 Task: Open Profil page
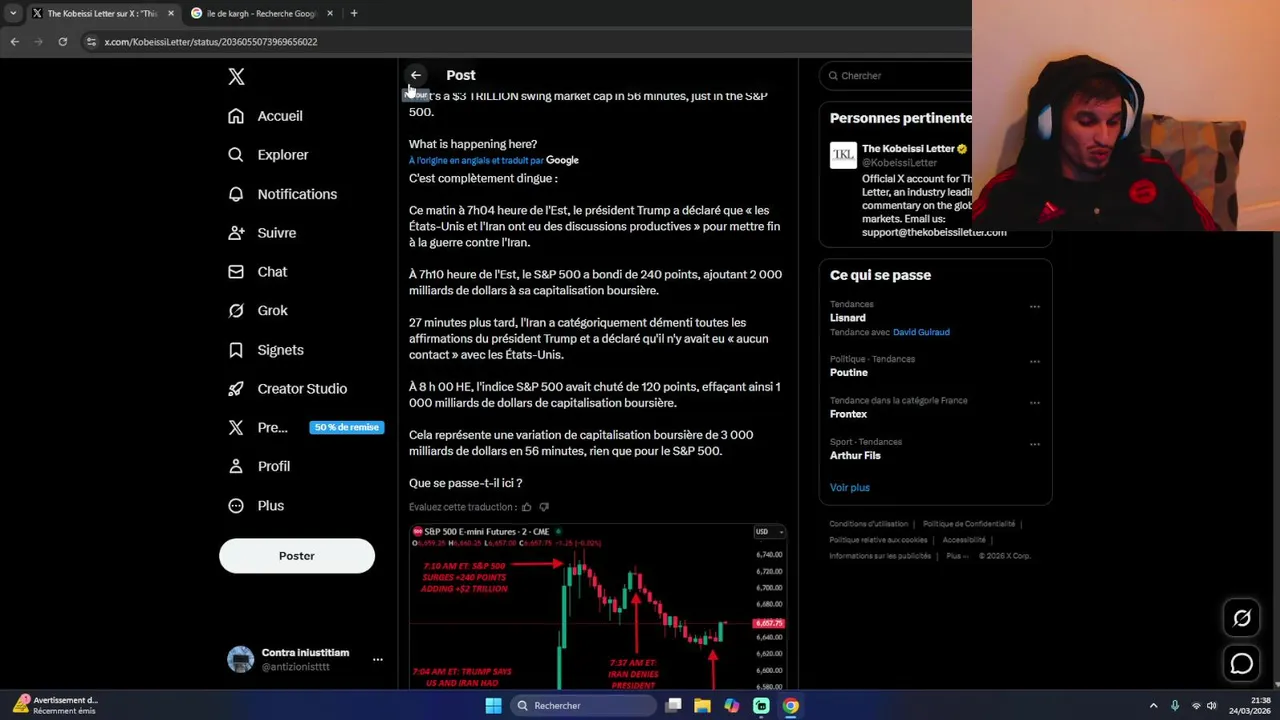pos(259,467)
